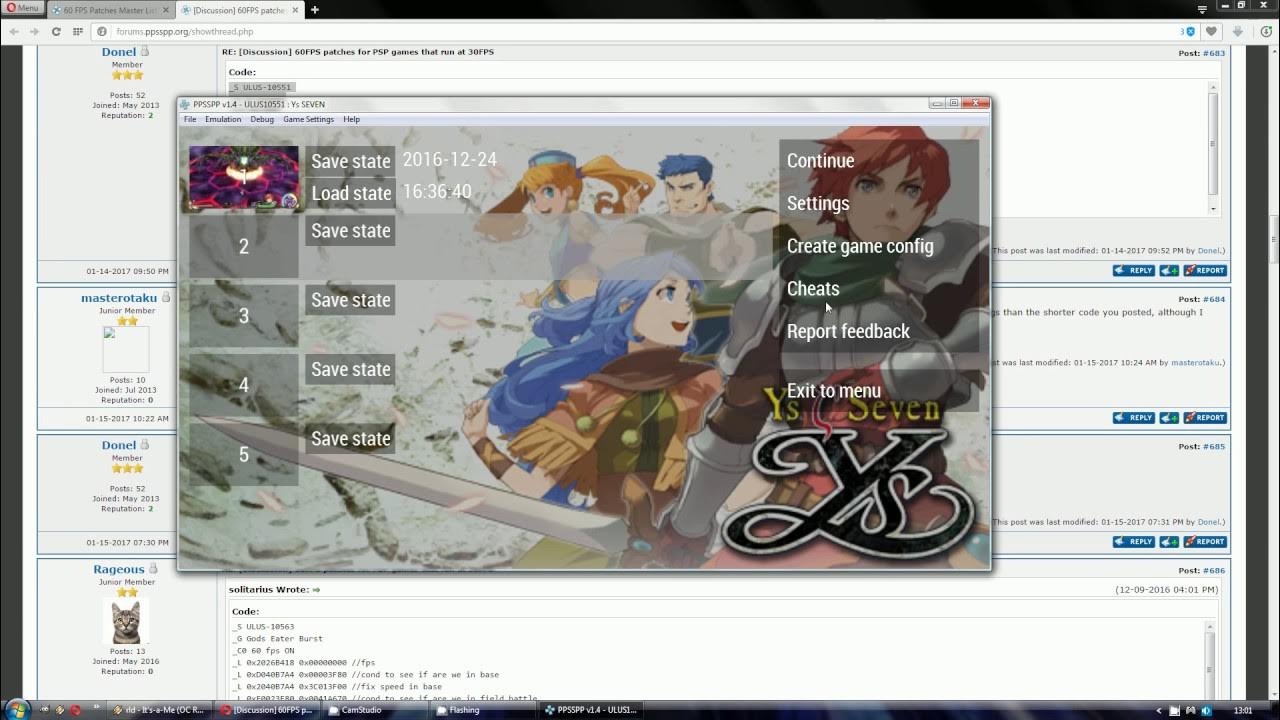
Task: Load state from slot 1
Action: (350, 193)
